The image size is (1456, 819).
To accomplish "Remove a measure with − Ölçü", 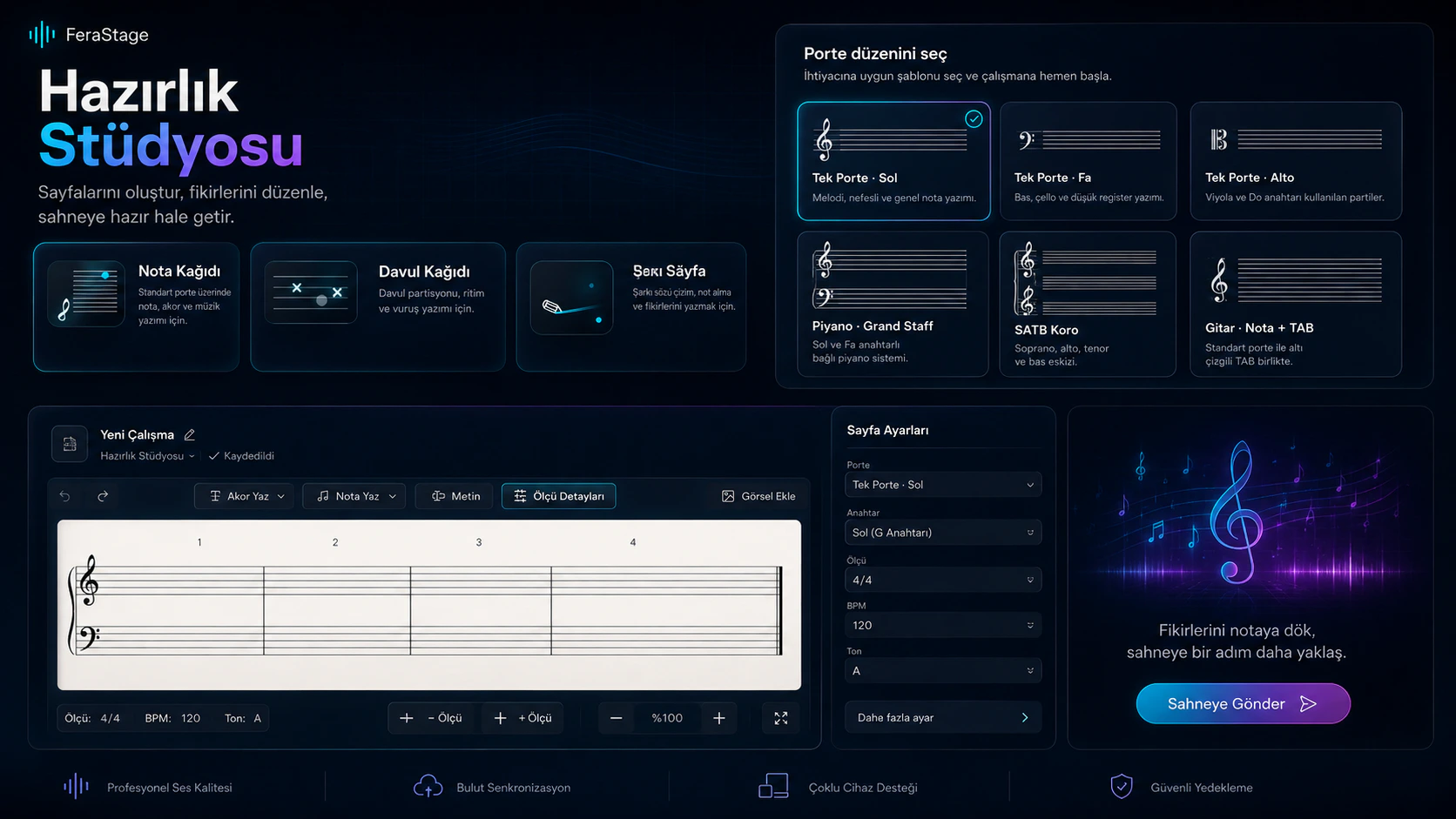I will [x=432, y=718].
